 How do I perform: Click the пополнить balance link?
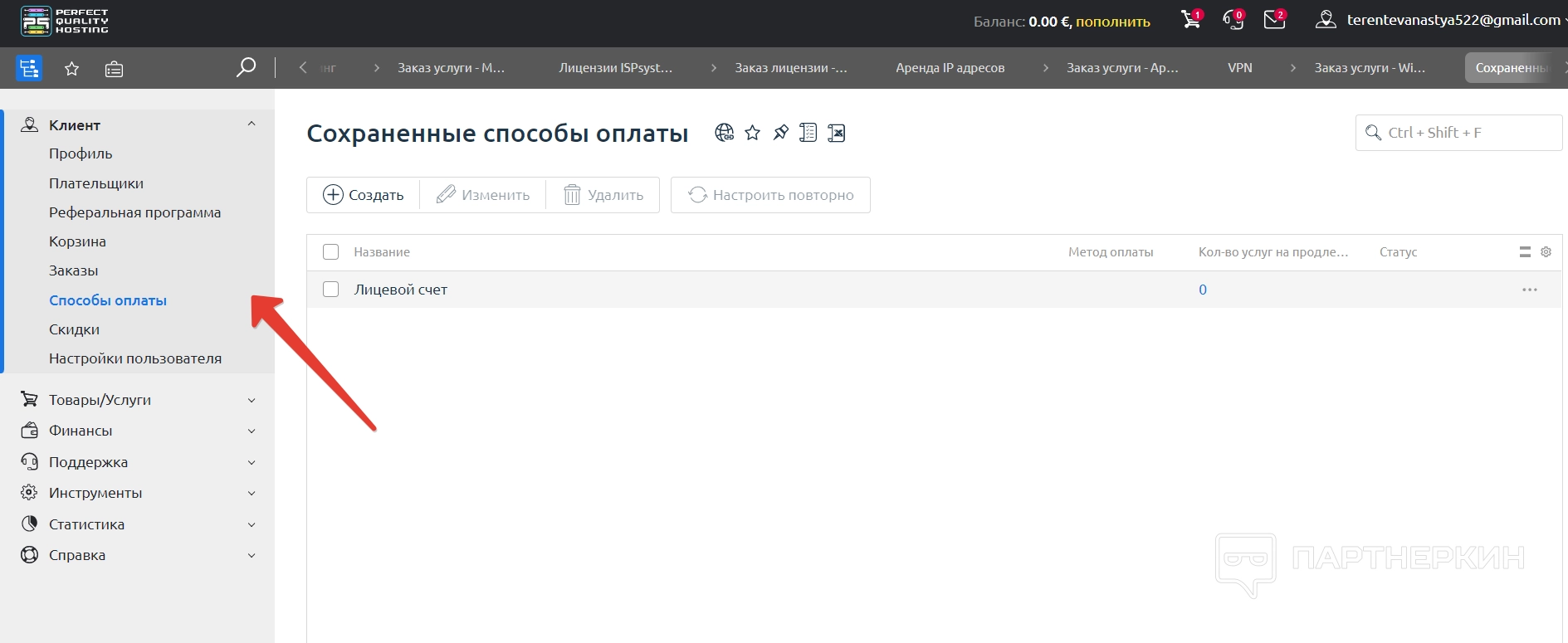tap(1113, 22)
